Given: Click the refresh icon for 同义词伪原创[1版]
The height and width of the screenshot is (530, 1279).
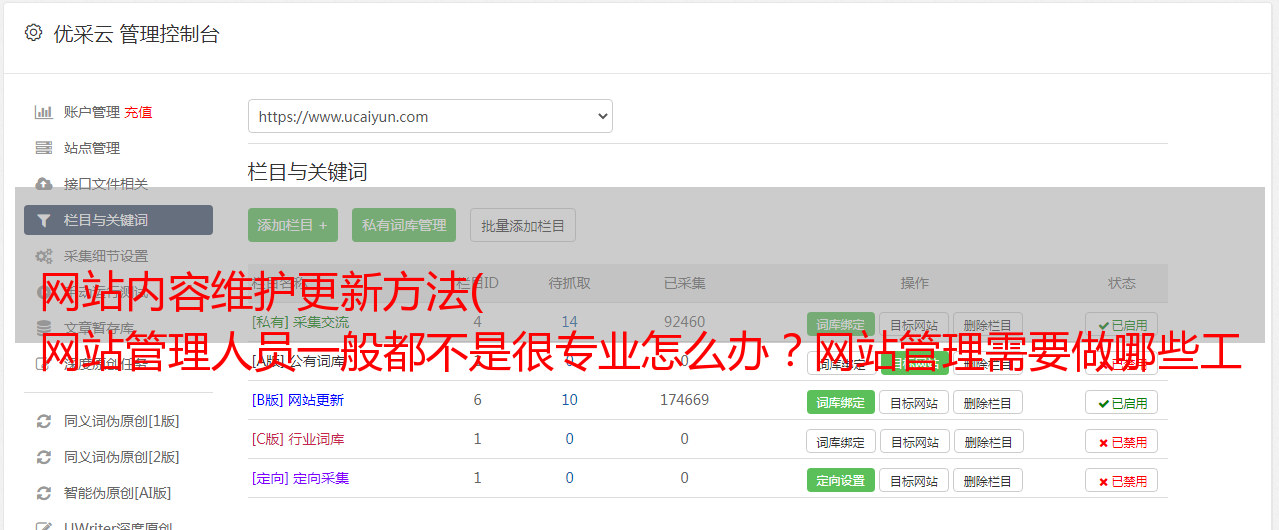Looking at the screenshot, I should point(44,421).
